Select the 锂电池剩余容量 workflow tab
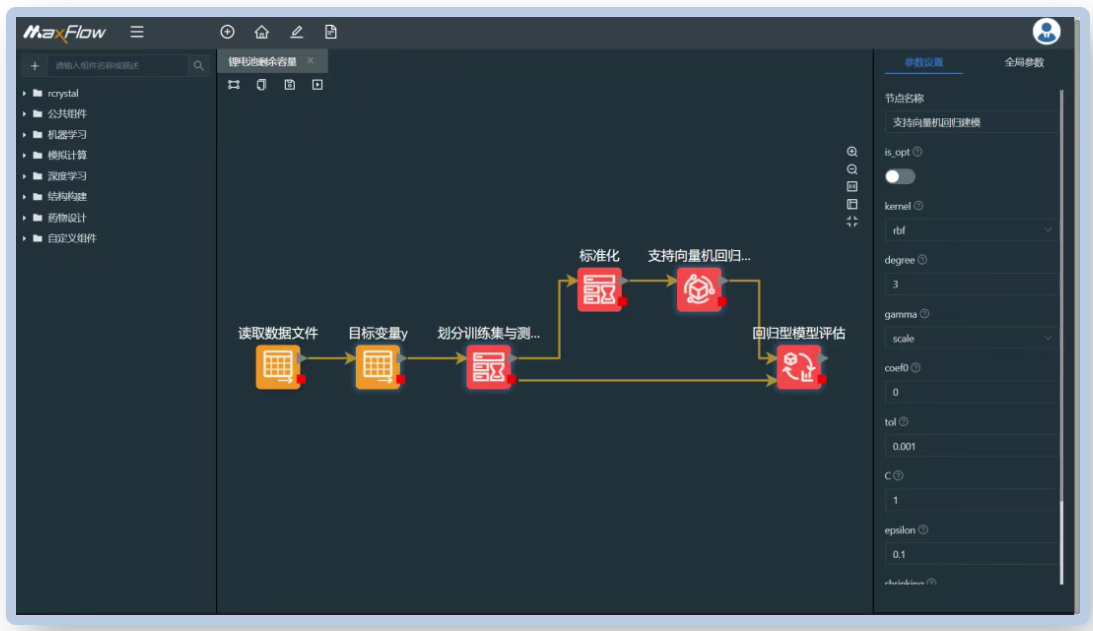This screenshot has width=1093, height=631. (x=262, y=62)
